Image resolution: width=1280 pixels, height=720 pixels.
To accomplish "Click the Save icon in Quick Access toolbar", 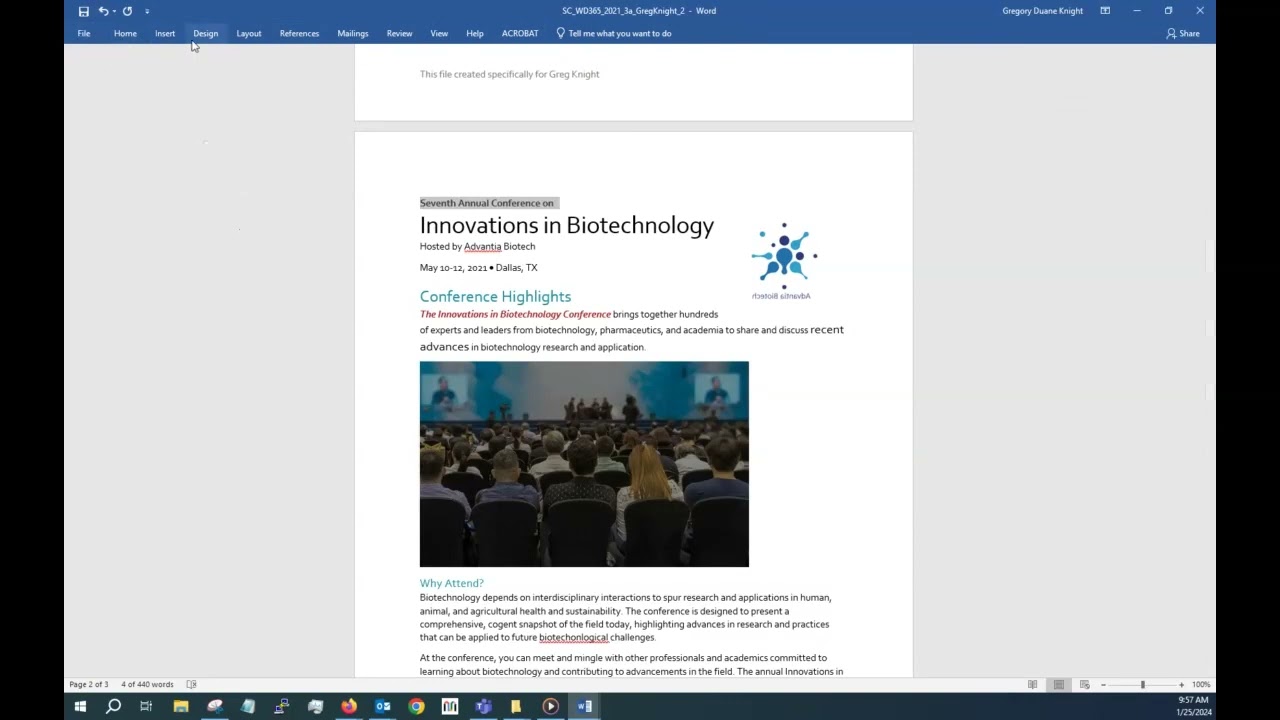I will tap(84, 11).
